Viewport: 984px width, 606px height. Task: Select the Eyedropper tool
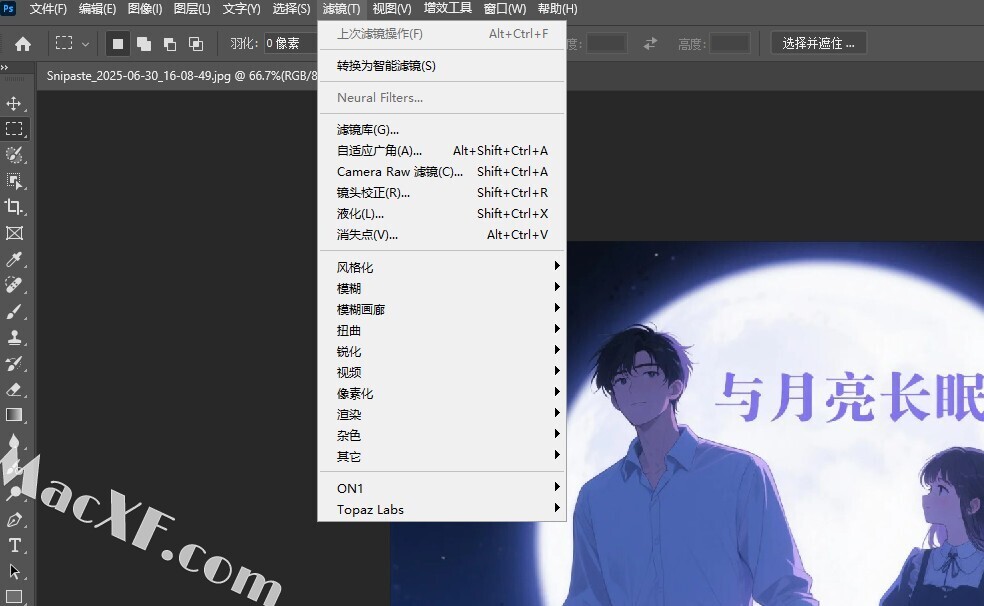click(x=14, y=259)
